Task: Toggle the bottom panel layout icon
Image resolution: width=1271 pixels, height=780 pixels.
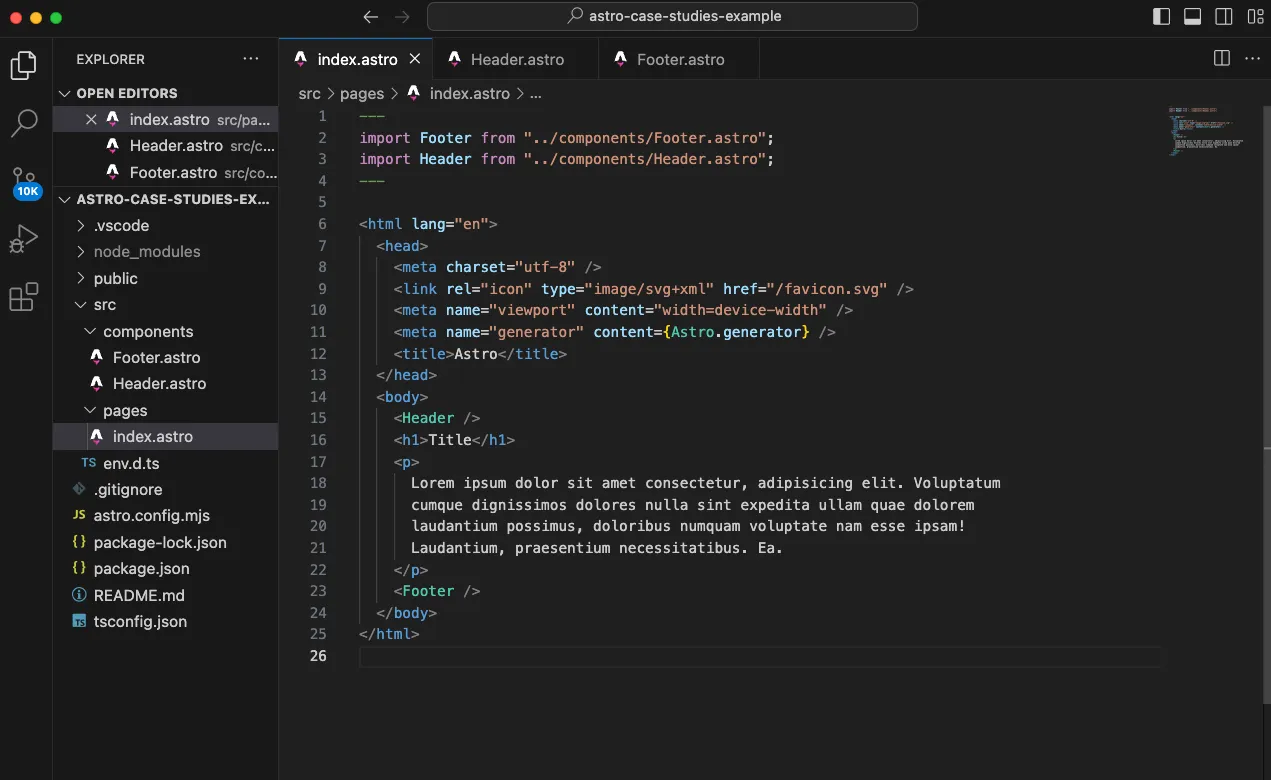Action: (x=1192, y=17)
